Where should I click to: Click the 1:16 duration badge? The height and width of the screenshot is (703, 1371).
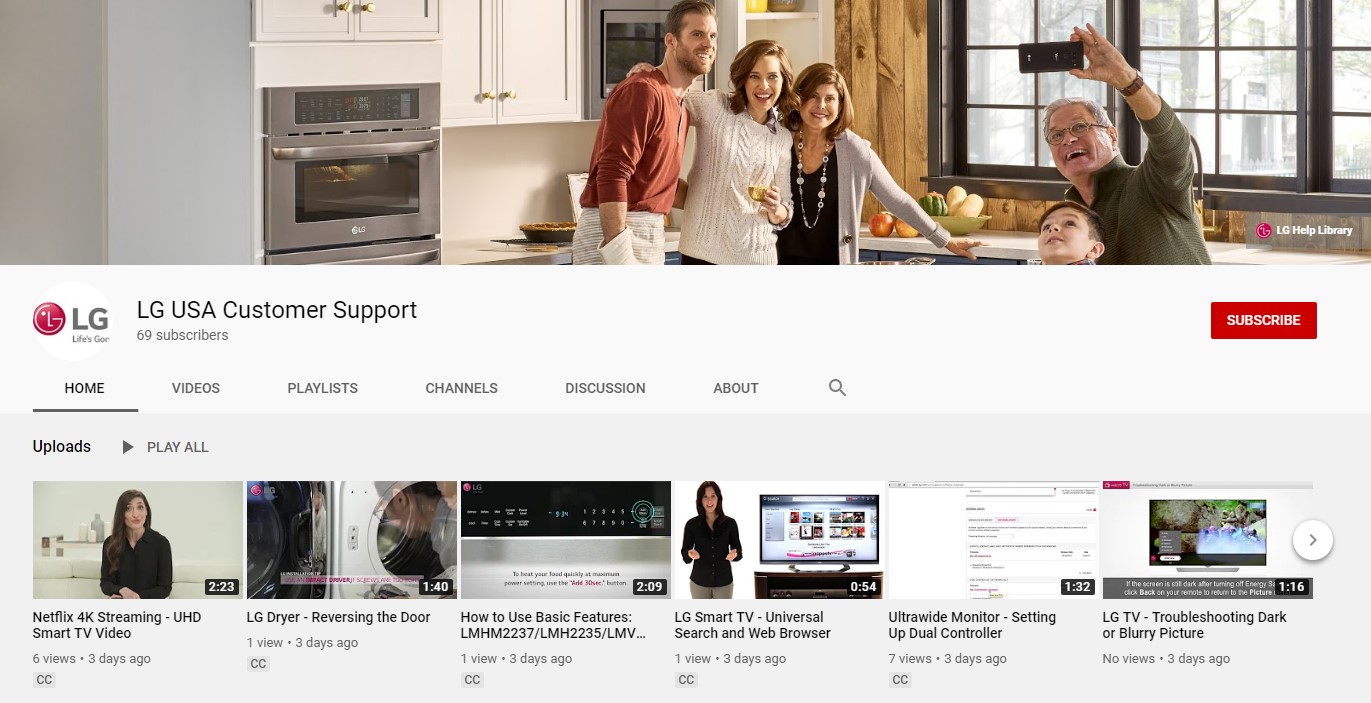pyautogui.click(x=1291, y=587)
